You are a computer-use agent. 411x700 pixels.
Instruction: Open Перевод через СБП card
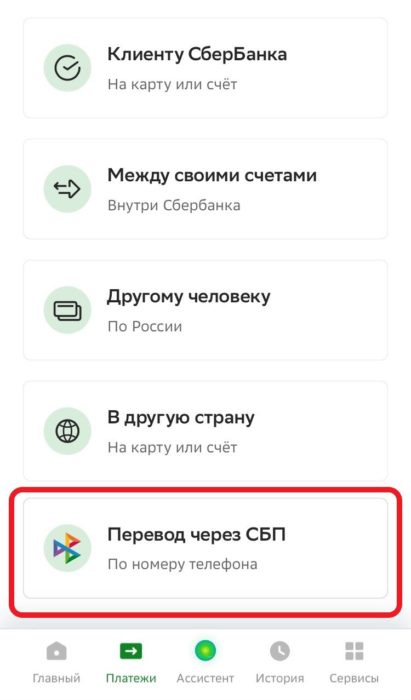pos(205,548)
